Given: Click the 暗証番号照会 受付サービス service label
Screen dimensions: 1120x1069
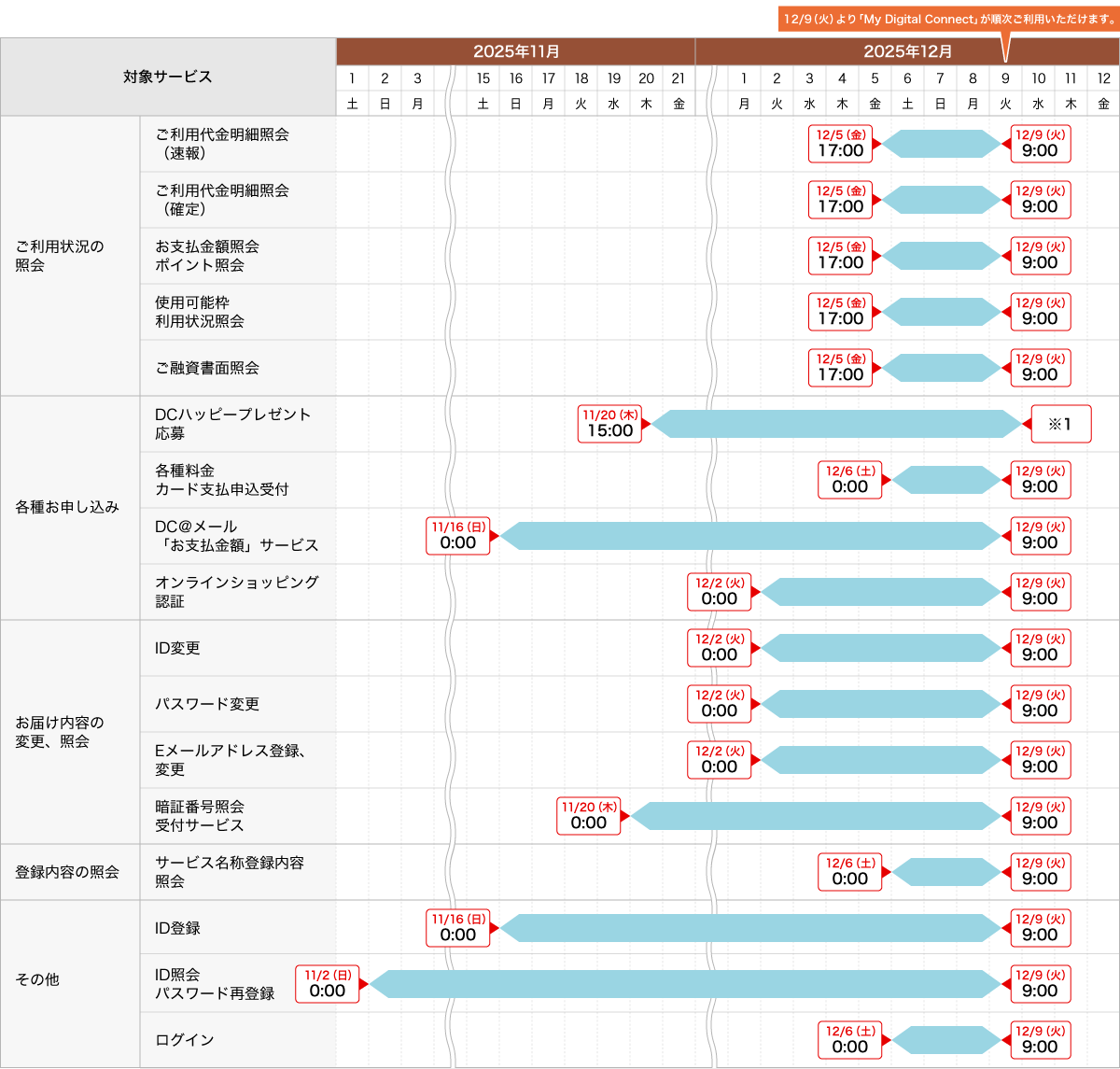Looking at the screenshot, I should point(200,816).
